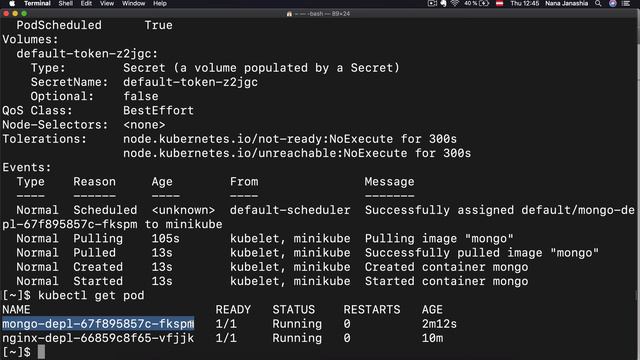
Task: Click the Thu 12:45 clock
Action: (524, 3)
